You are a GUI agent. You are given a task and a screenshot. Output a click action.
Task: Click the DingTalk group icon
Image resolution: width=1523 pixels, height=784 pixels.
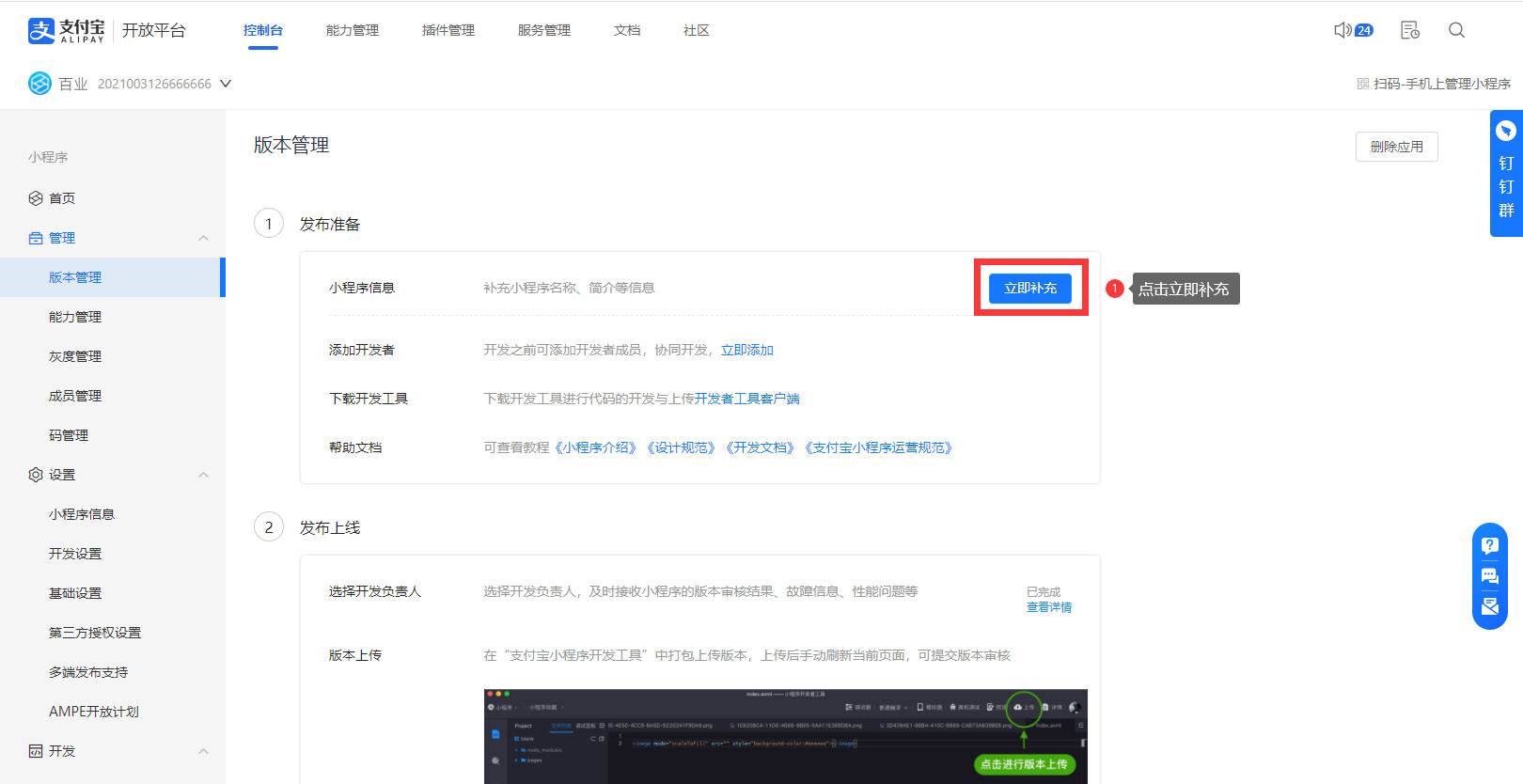pos(1506,132)
